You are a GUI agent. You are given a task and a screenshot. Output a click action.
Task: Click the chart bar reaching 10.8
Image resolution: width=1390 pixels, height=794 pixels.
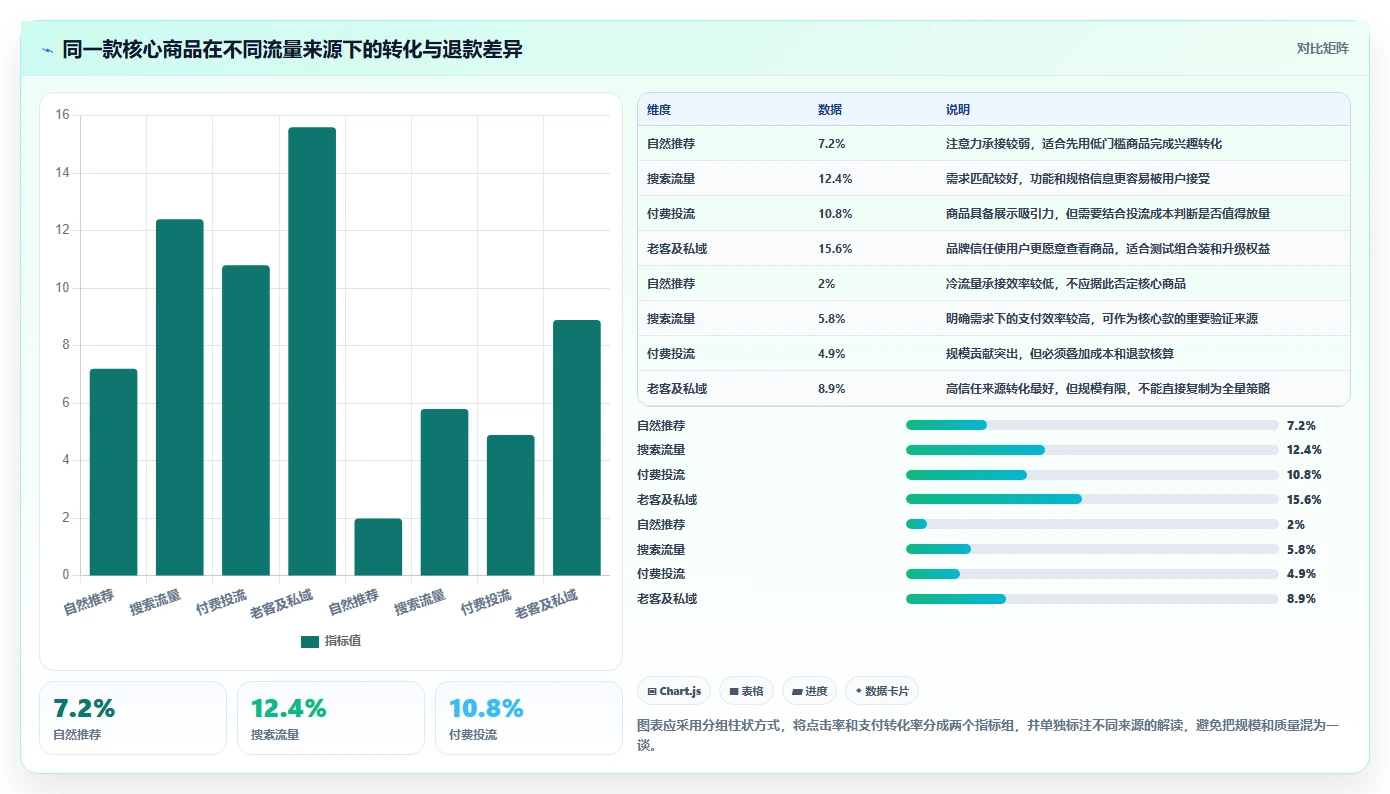[246, 420]
